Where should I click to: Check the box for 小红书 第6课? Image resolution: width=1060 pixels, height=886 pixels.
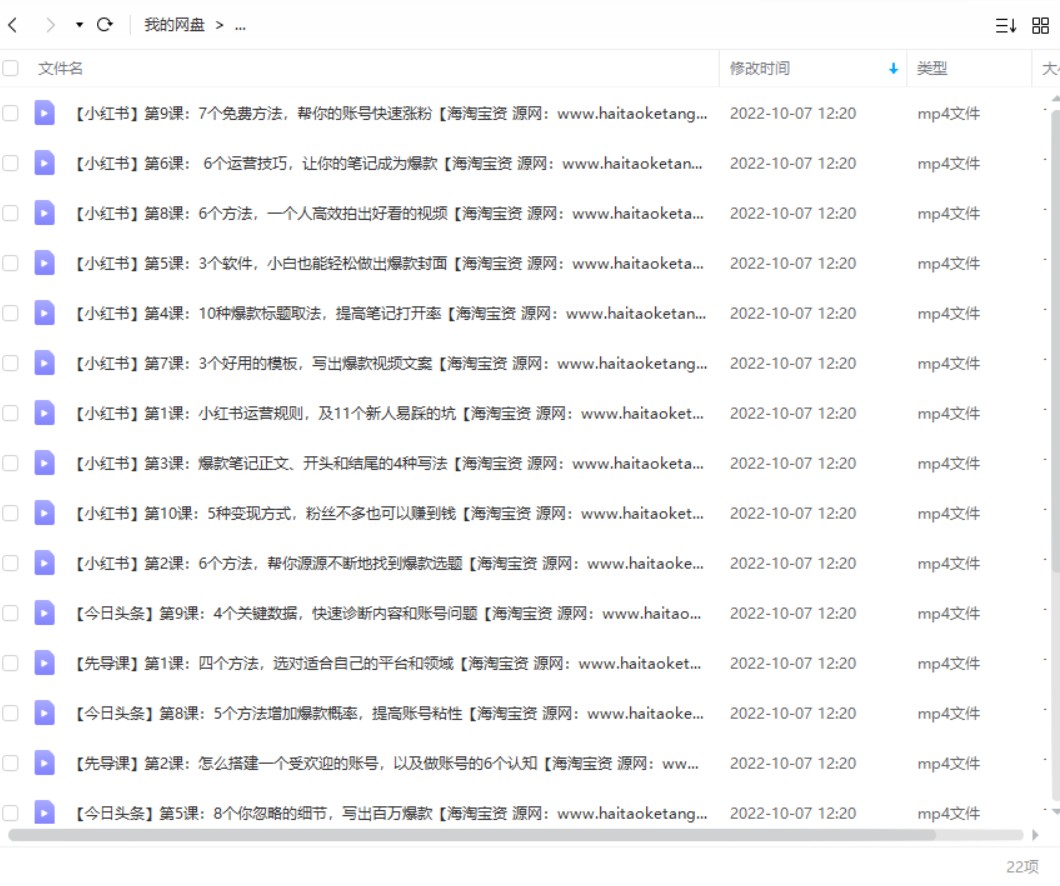(10, 163)
